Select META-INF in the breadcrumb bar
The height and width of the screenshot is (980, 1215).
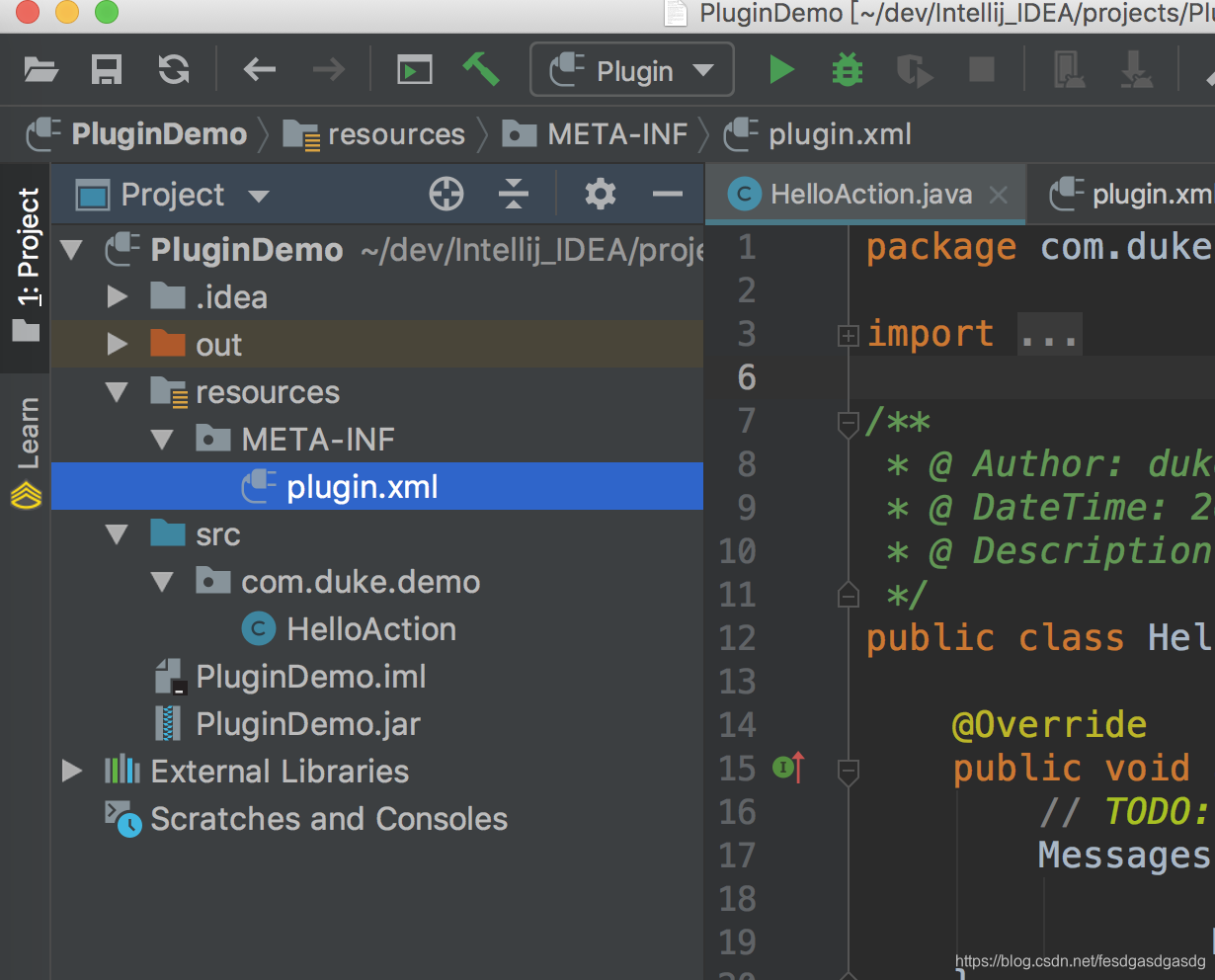[x=595, y=134]
